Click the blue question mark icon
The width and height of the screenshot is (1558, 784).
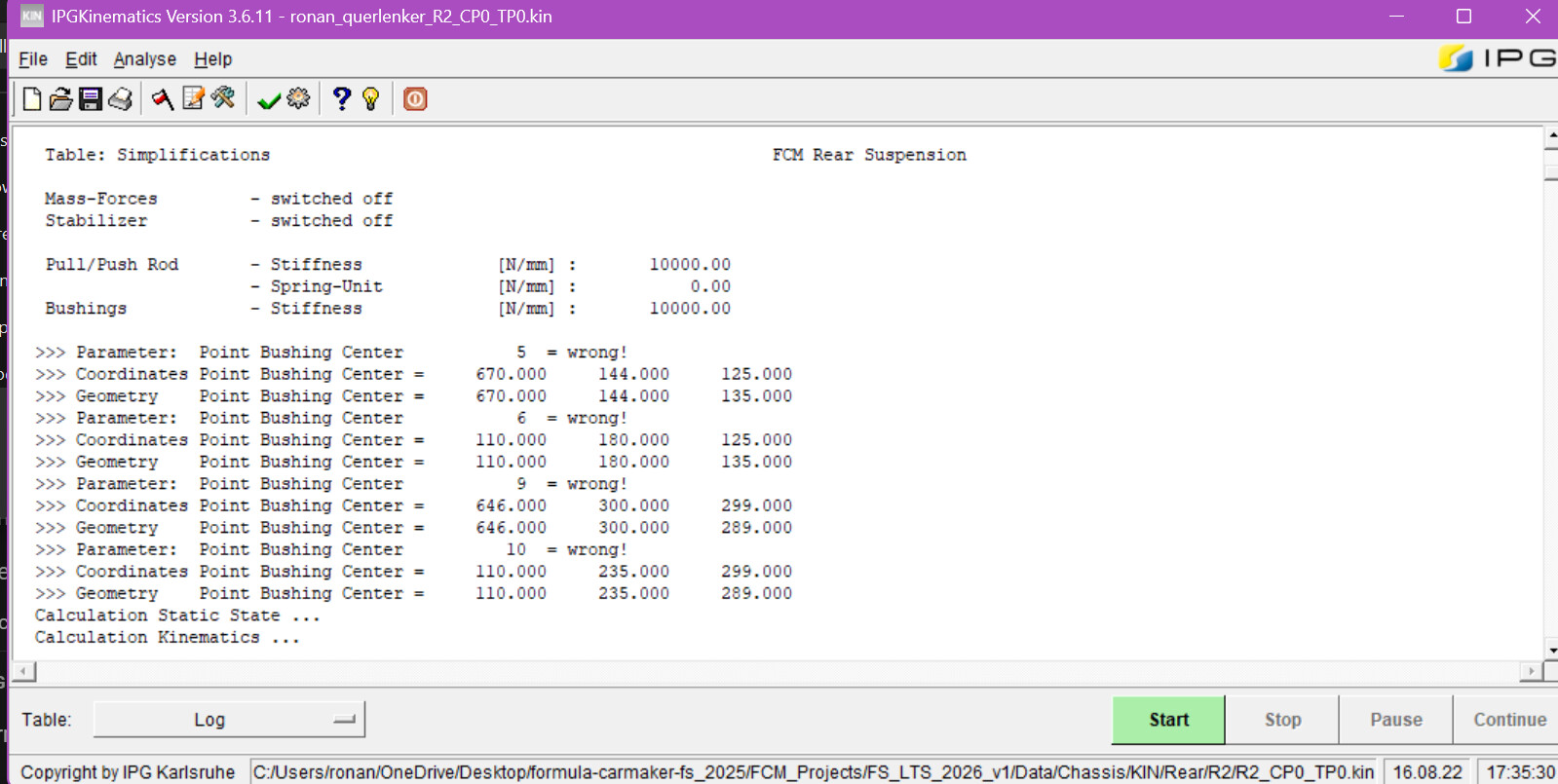pyautogui.click(x=341, y=99)
